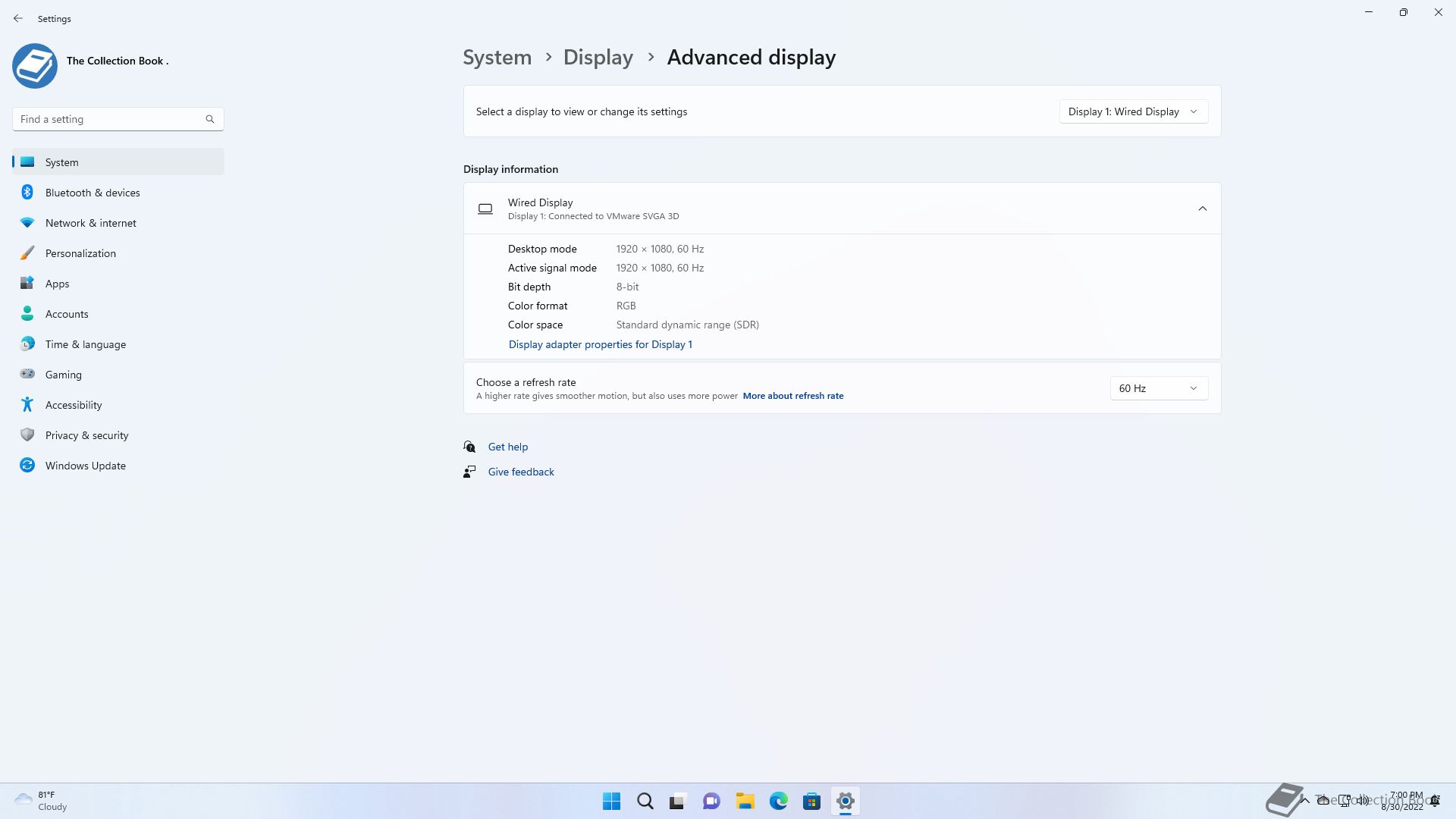Open the Accessibility settings page
The width and height of the screenshot is (1456, 819).
[x=74, y=405]
